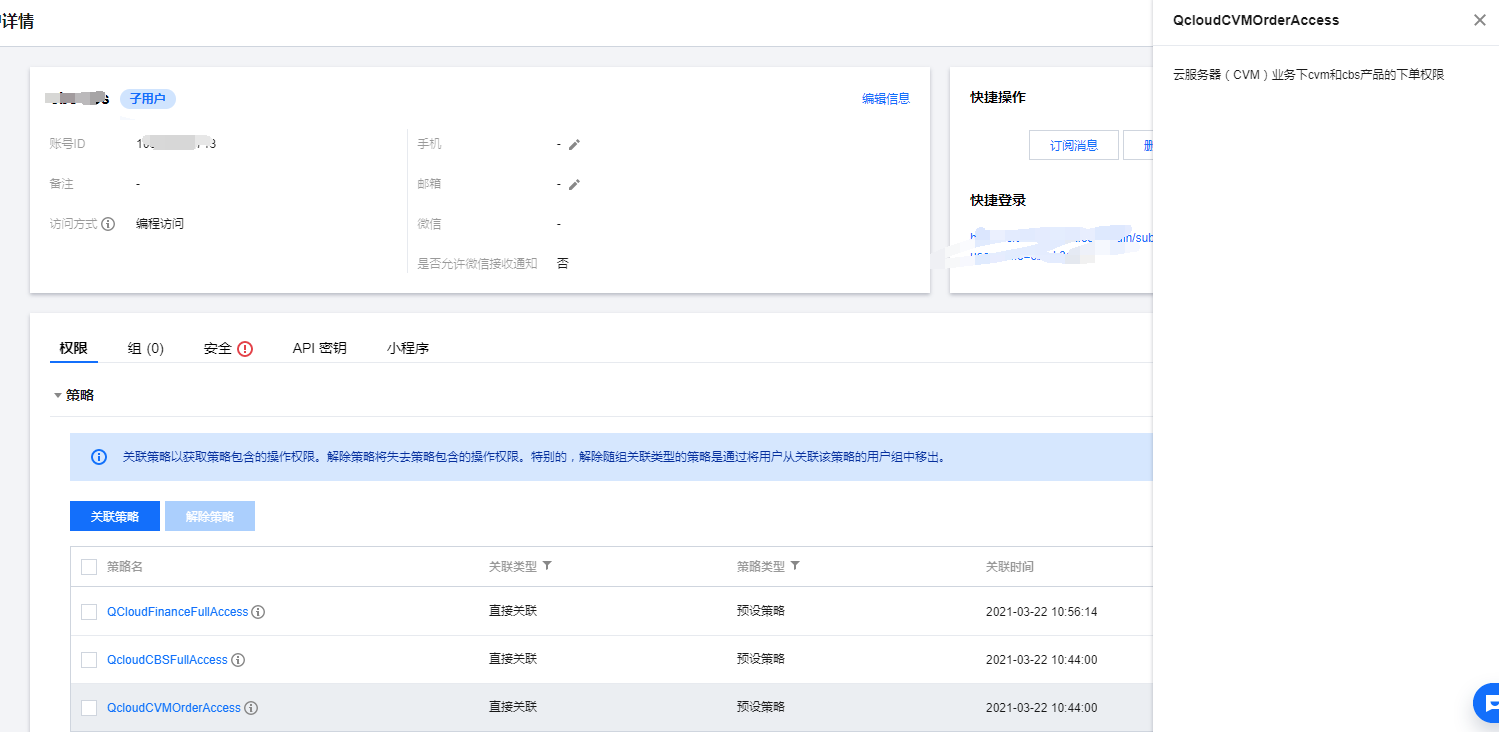The height and width of the screenshot is (732, 1499).
Task: Click the red warning icon on 安全 tab
Action: (x=245, y=349)
